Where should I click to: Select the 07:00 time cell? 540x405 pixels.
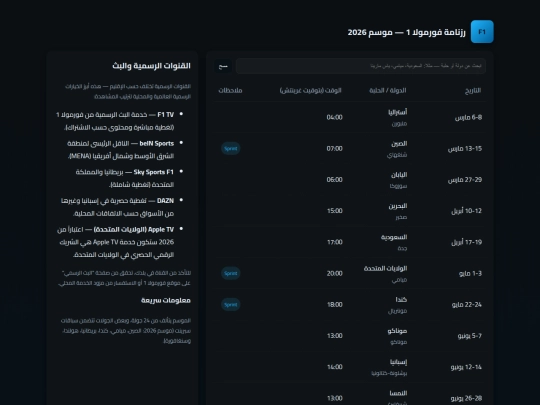[x=334, y=149]
